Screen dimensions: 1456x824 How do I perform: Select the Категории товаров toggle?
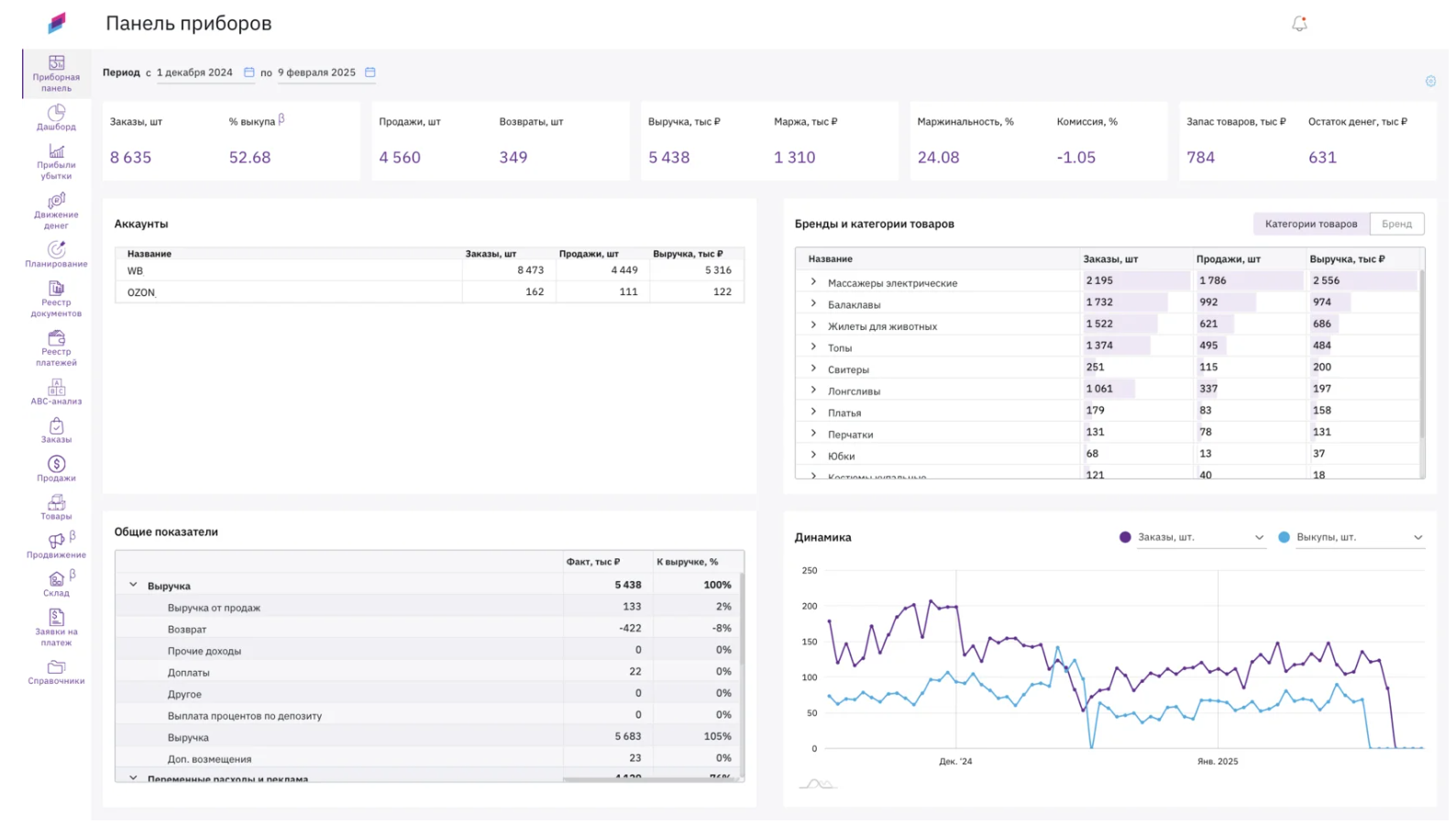(x=1310, y=224)
